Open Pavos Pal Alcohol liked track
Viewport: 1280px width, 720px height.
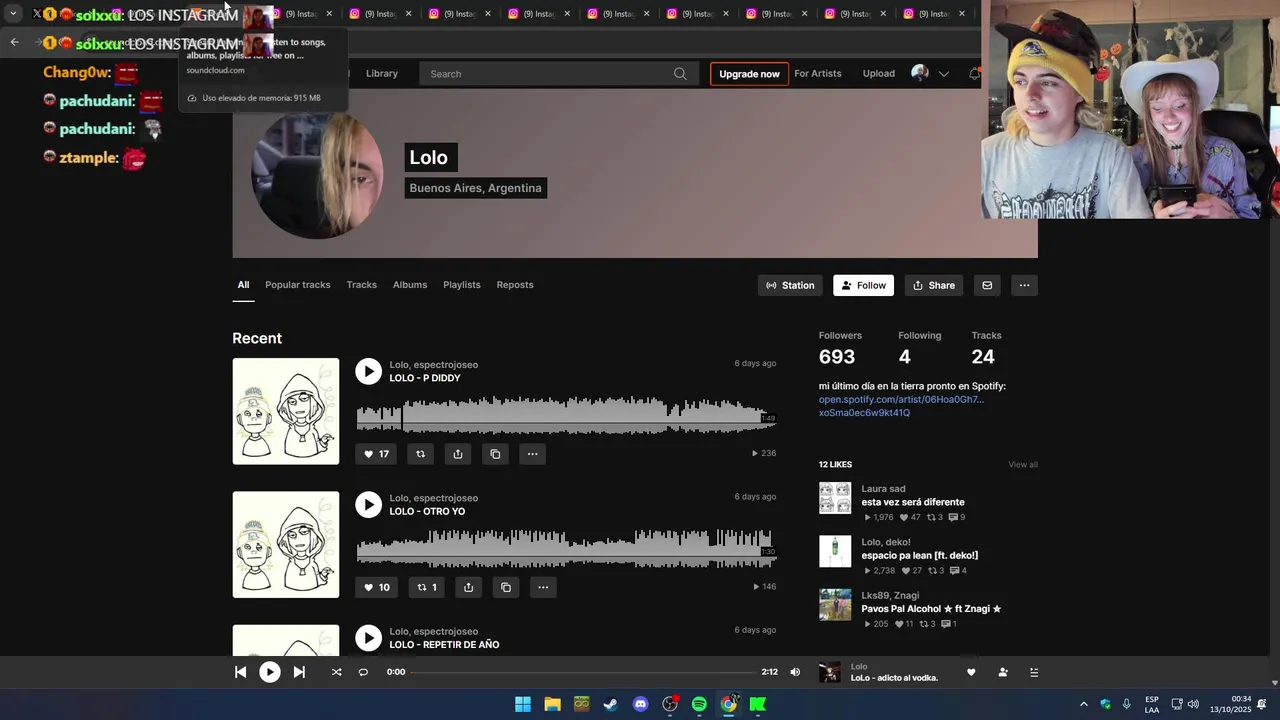[x=931, y=608]
